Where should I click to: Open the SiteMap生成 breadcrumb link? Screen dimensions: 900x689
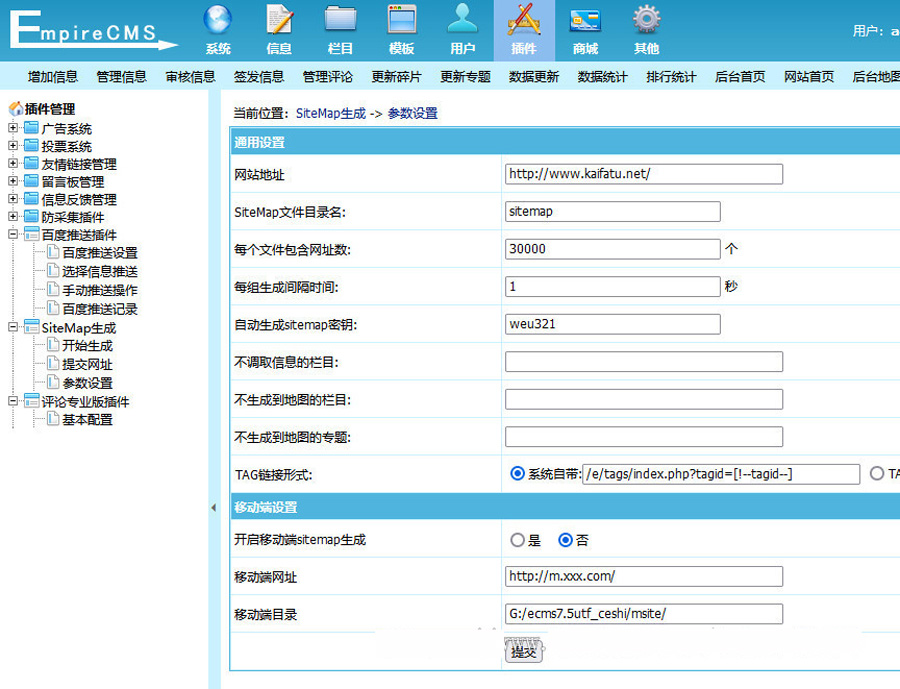point(330,113)
